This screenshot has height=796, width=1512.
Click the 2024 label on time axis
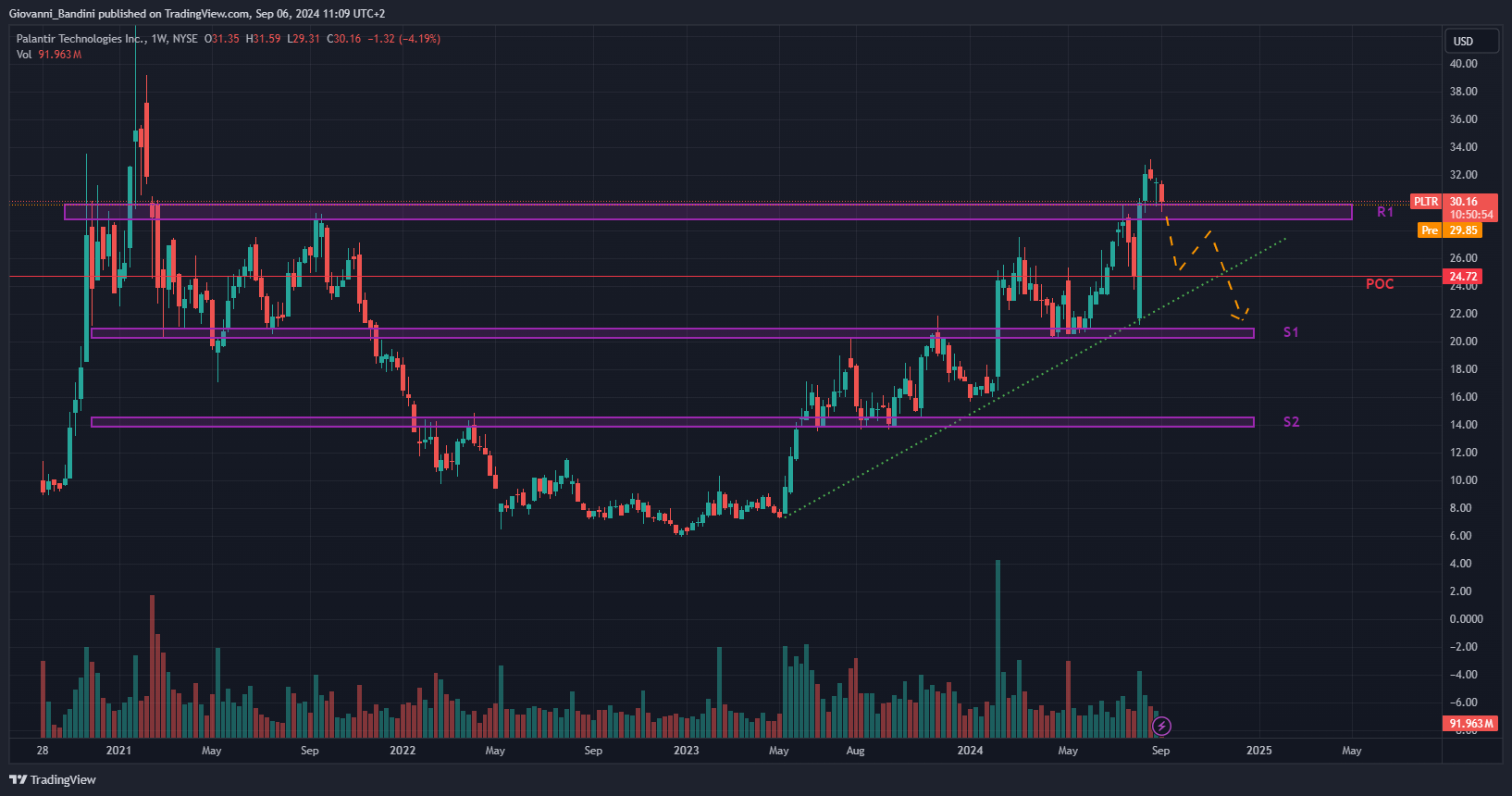[x=970, y=751]
